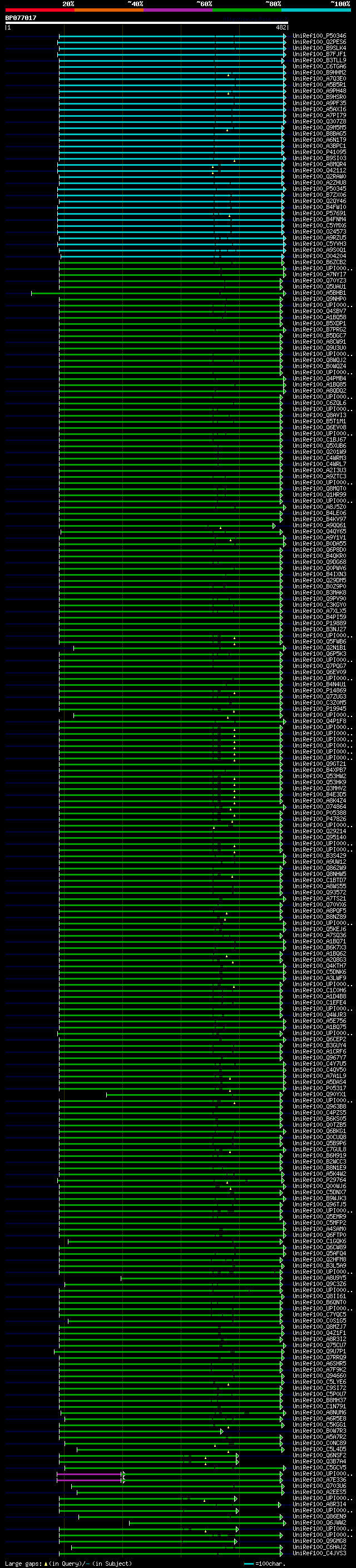
Task: Click hit label UniRef100_A2I3U3
Action: (x=319, y=470)
